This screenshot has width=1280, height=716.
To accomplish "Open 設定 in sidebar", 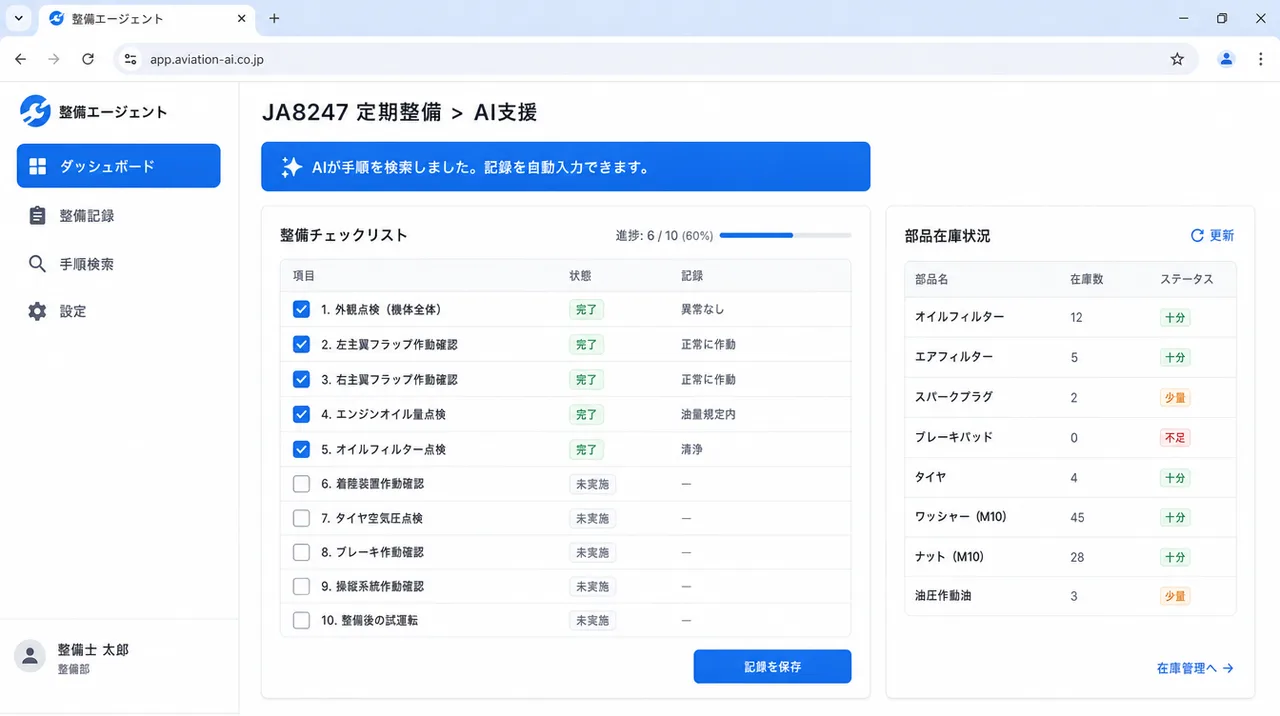I will coord(119,311).
